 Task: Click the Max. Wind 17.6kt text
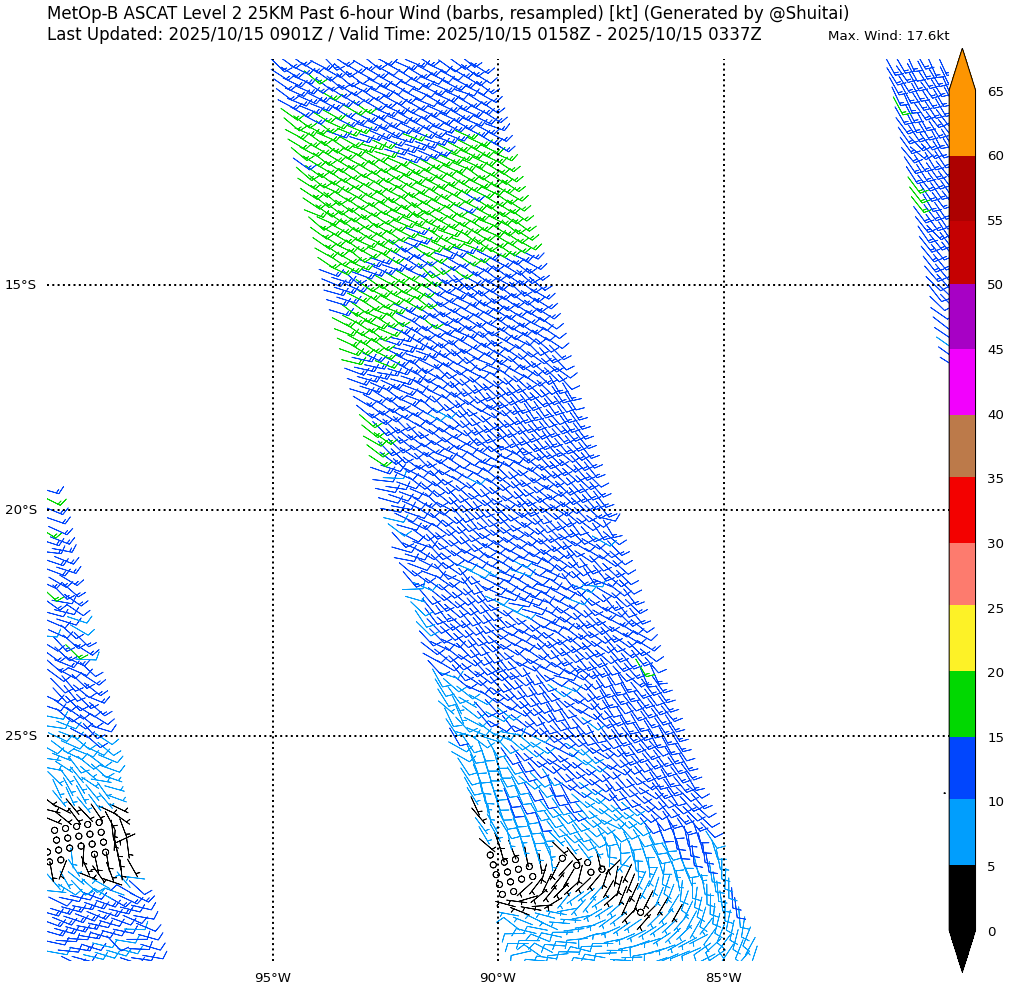coord(888,36)
